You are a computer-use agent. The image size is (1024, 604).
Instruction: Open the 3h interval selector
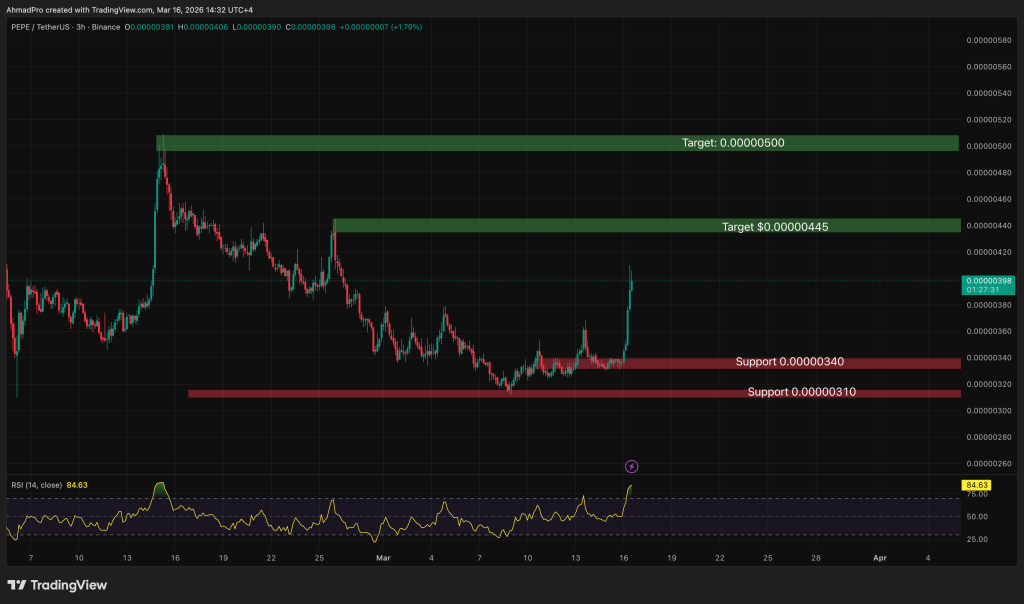pos(79,29)
